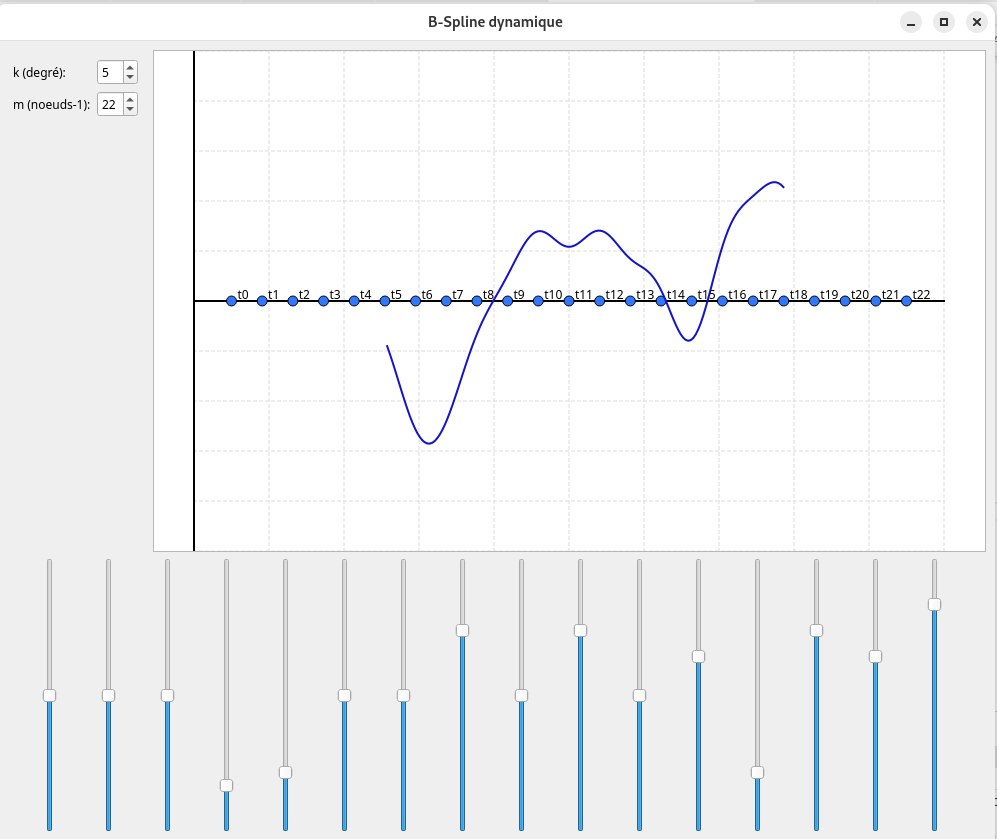
Task: Select the knot point labeled t5
Action: point(385,301)
